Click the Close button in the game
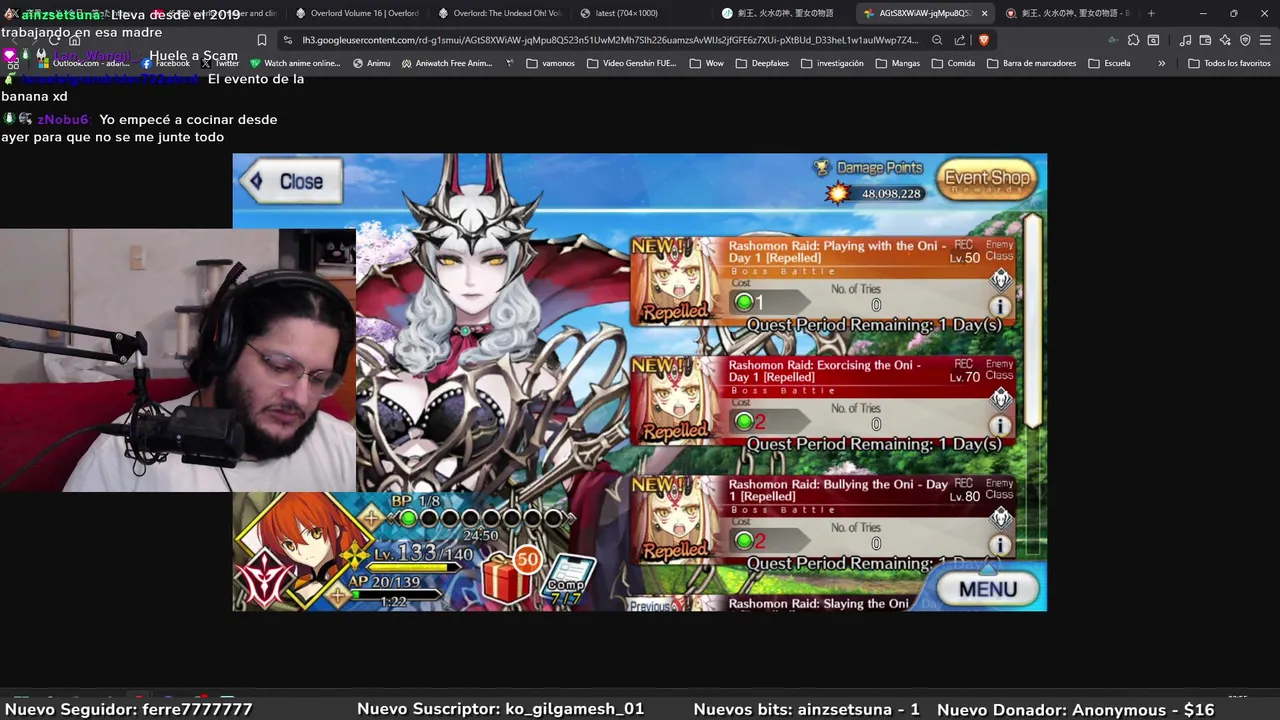 (291, 181)
